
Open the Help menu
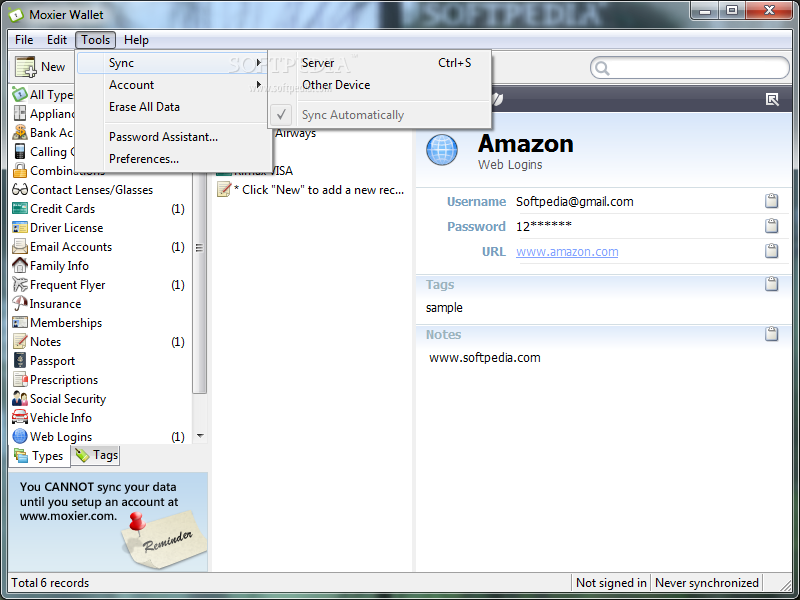[136, 40]
